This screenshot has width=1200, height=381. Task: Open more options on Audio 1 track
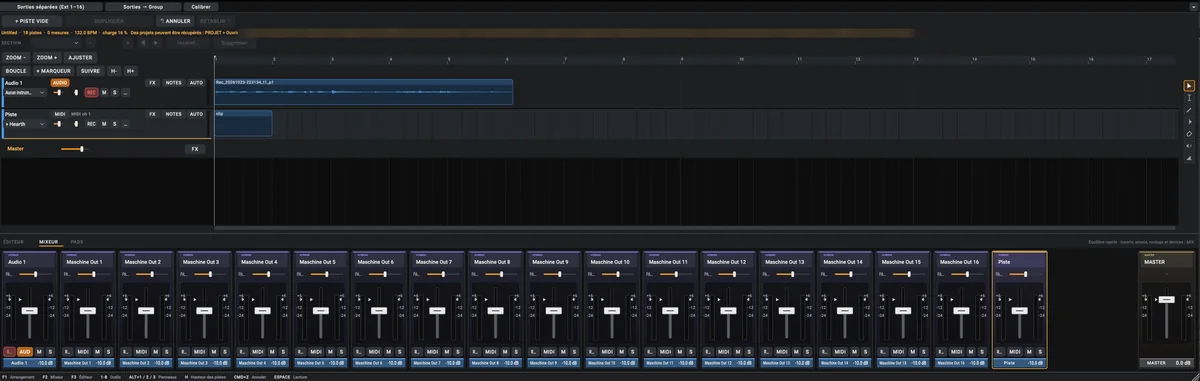click(x=125, y=92)
